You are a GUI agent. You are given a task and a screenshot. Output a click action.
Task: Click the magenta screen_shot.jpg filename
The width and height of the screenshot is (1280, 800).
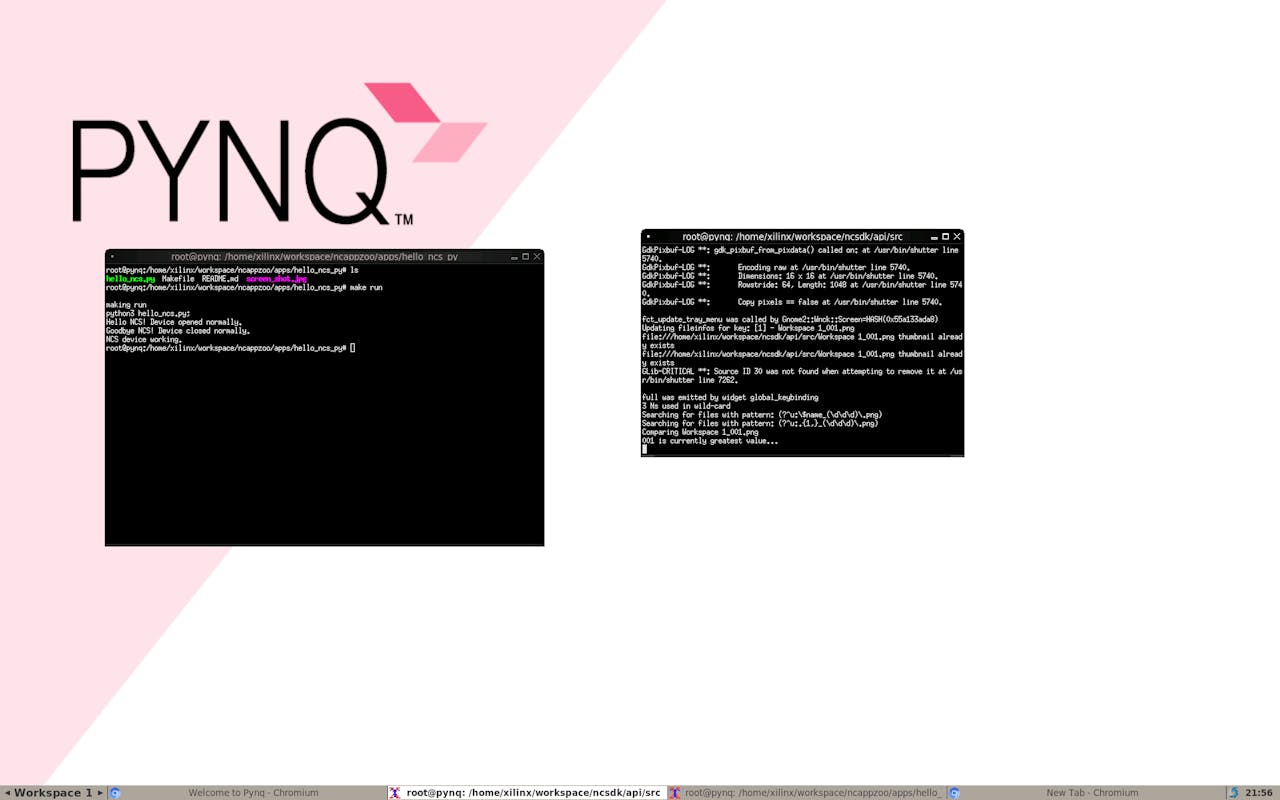pos(276,279)
